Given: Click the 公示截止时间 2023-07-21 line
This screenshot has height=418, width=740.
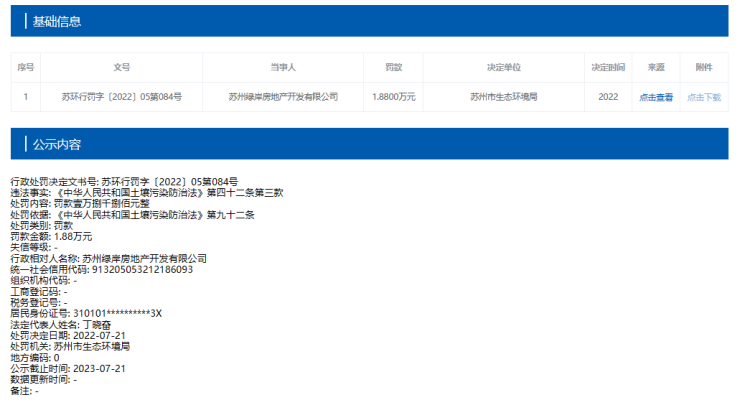Looking at the screenshot, I should [68, 368].
